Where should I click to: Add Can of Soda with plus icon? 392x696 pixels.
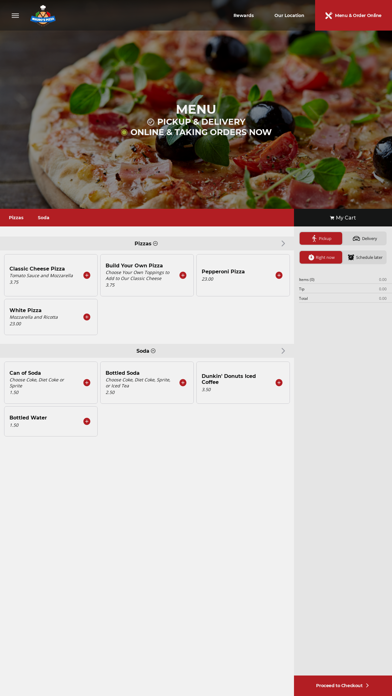coord(87,383)
